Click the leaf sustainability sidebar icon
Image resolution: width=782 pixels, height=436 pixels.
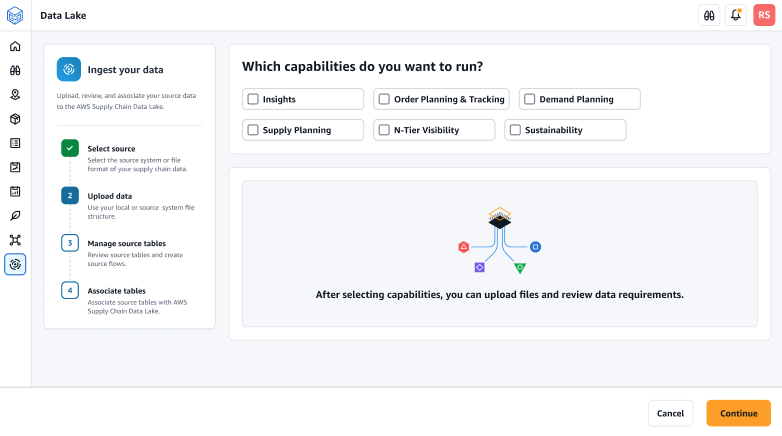15,215
